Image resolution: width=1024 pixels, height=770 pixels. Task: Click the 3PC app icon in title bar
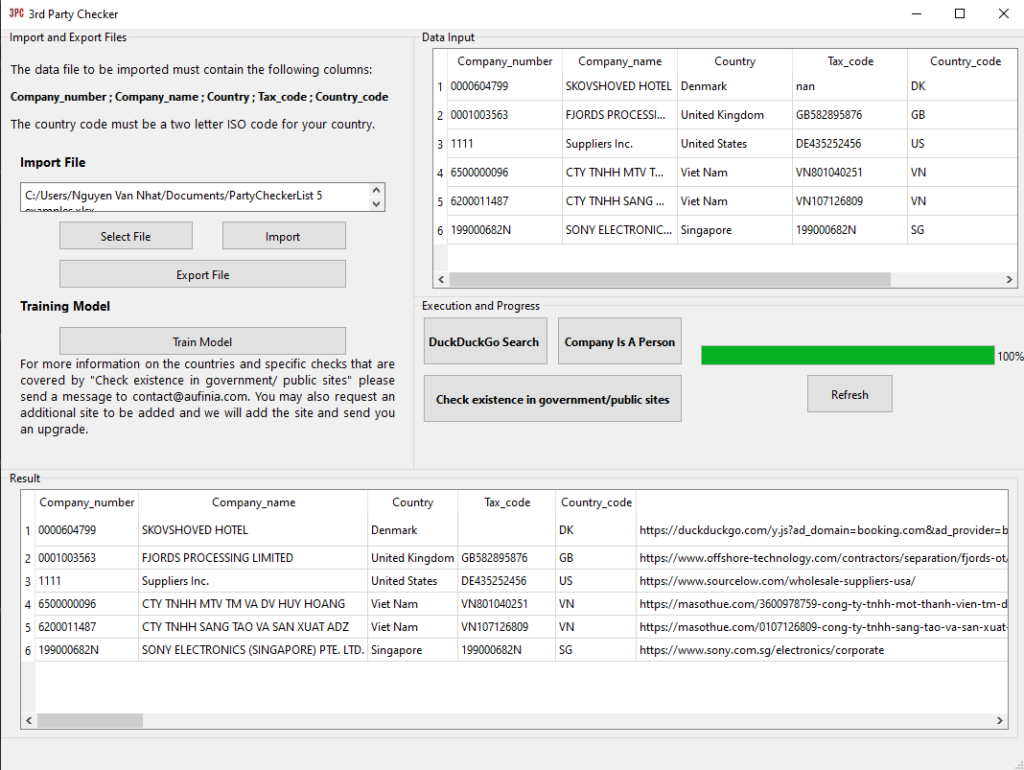click(x=16, y=14)
